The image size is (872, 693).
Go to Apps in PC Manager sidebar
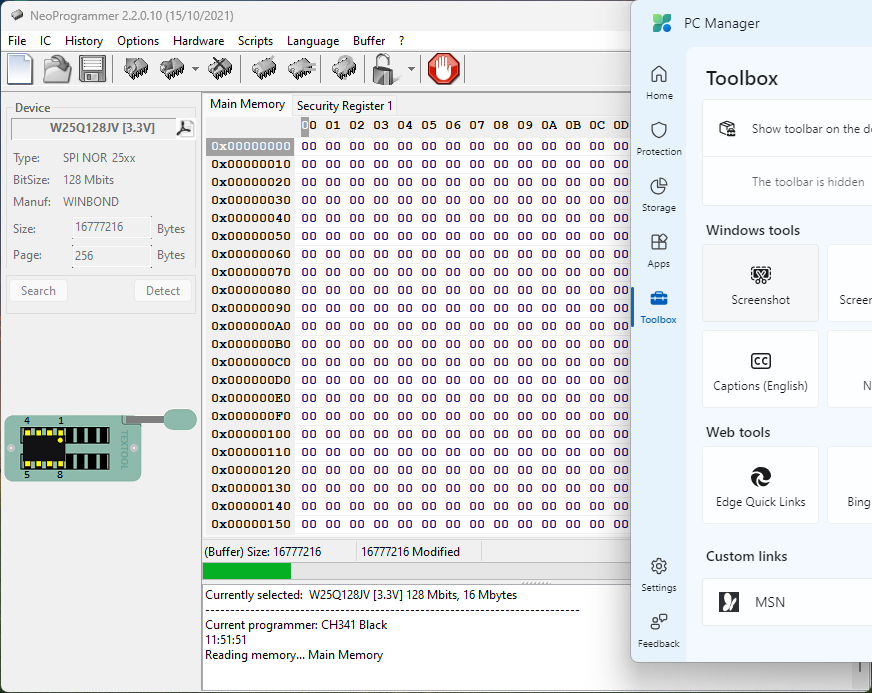[x=659, y=250]
